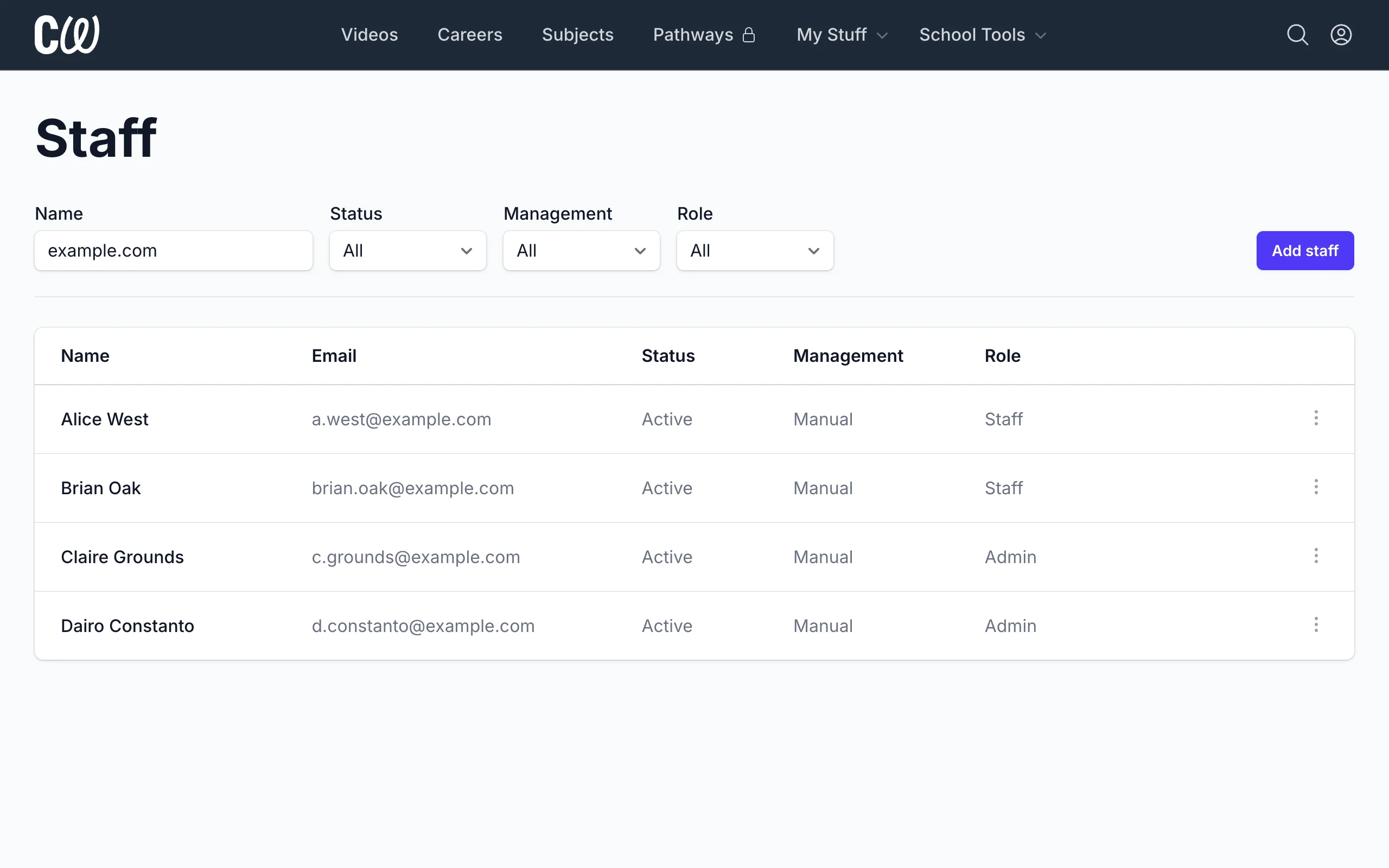Select a.west@example.com email
Viewport: 1389px width, 868px height.
point(401,419)
